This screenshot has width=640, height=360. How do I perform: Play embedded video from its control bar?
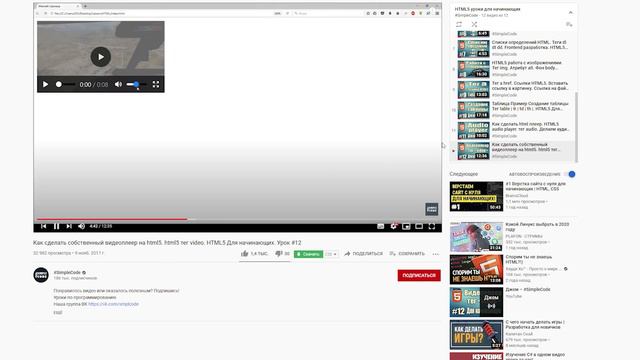click(45, 84)
